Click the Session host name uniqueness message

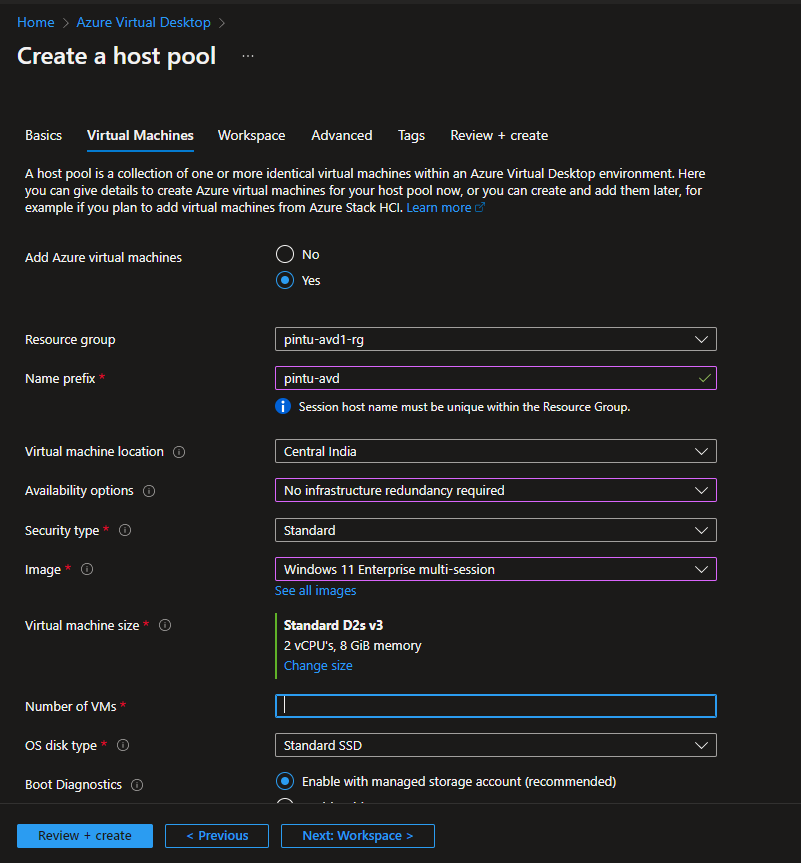[464, 407]
